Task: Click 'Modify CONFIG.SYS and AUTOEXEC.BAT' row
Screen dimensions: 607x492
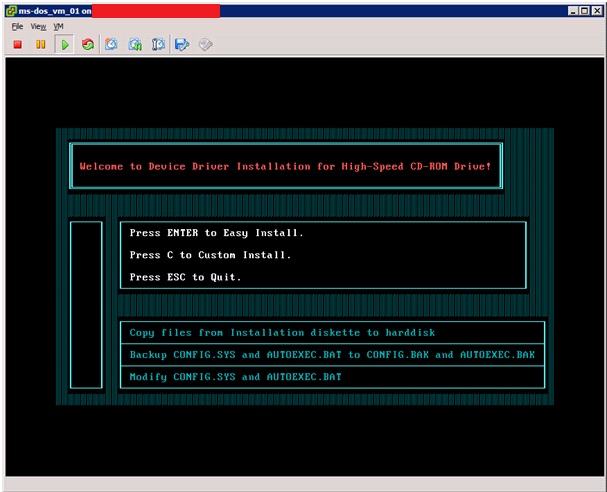Action: (332, 377)
